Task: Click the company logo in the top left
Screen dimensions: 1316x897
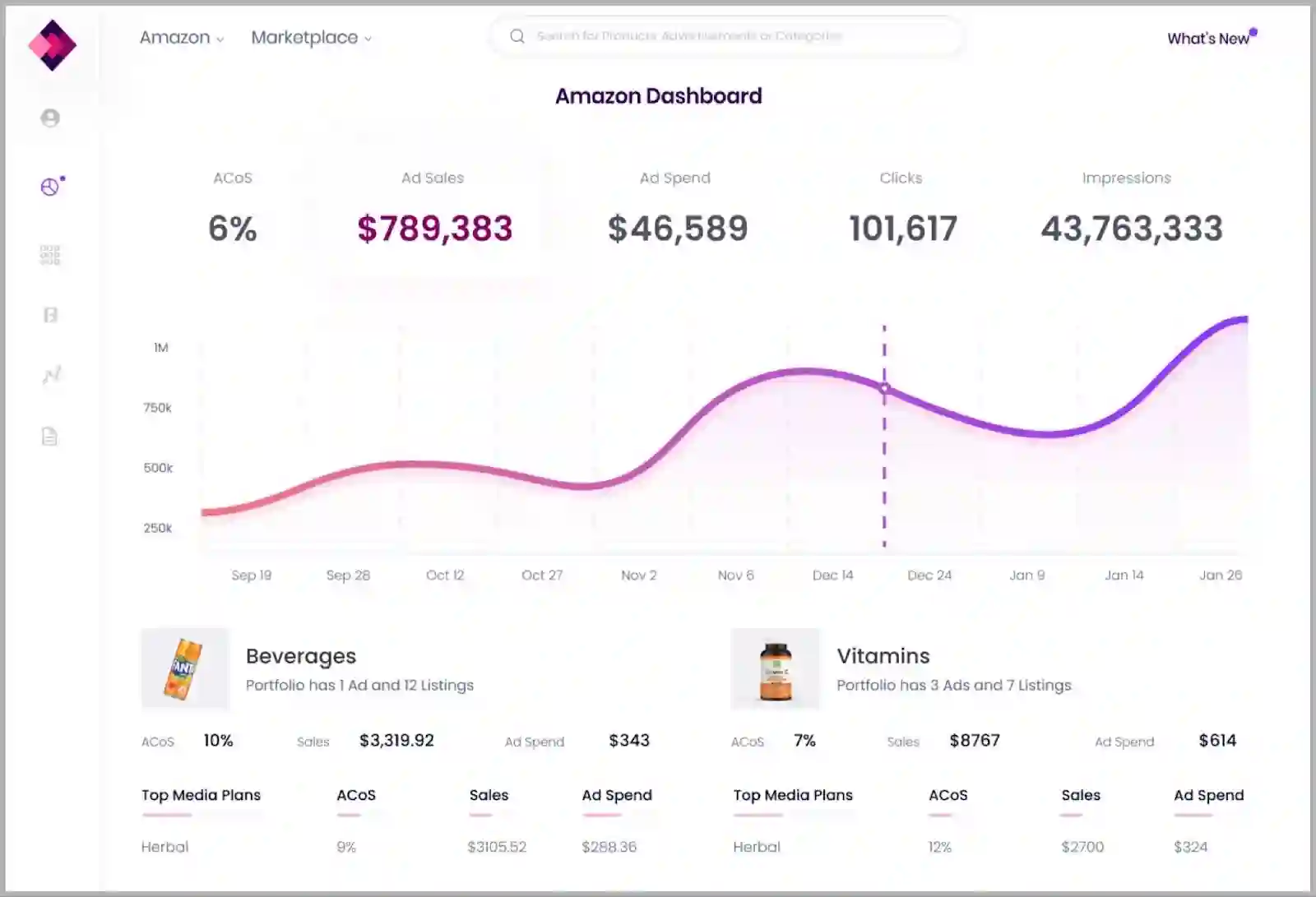Action: pyautogui.click(x=53, y=44)
